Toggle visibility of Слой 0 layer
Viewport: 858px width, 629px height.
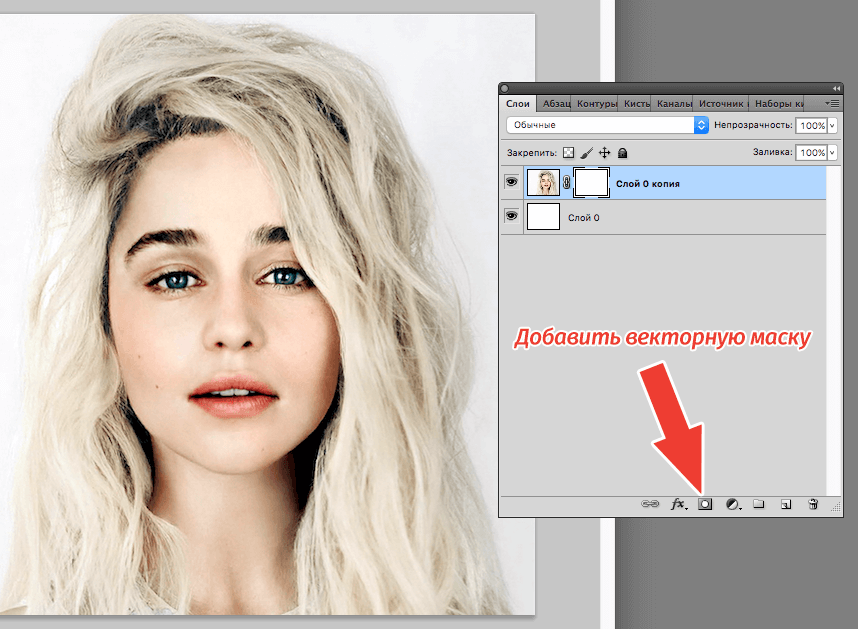[511, 216]
